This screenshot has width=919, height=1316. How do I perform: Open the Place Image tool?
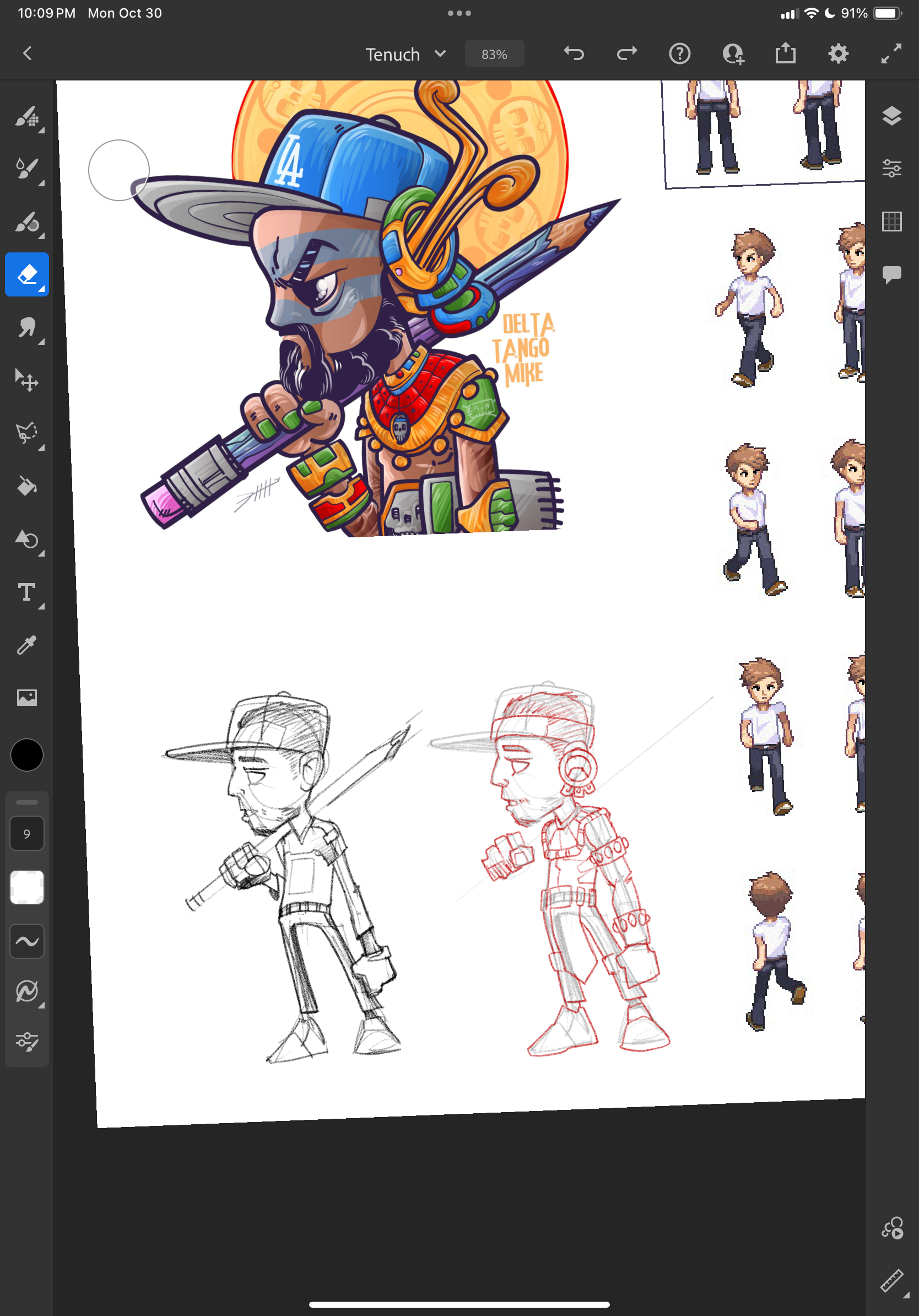[x=27, y=698]
